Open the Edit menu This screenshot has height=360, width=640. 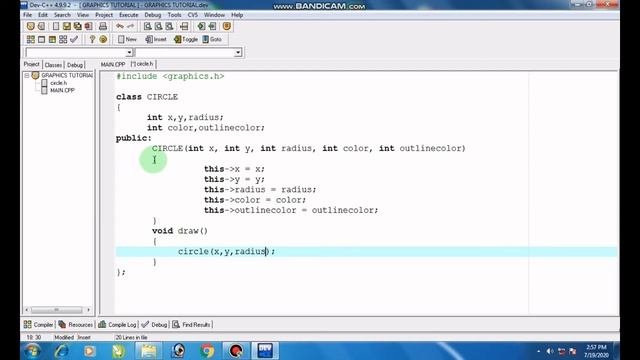[x=43, y=15]
